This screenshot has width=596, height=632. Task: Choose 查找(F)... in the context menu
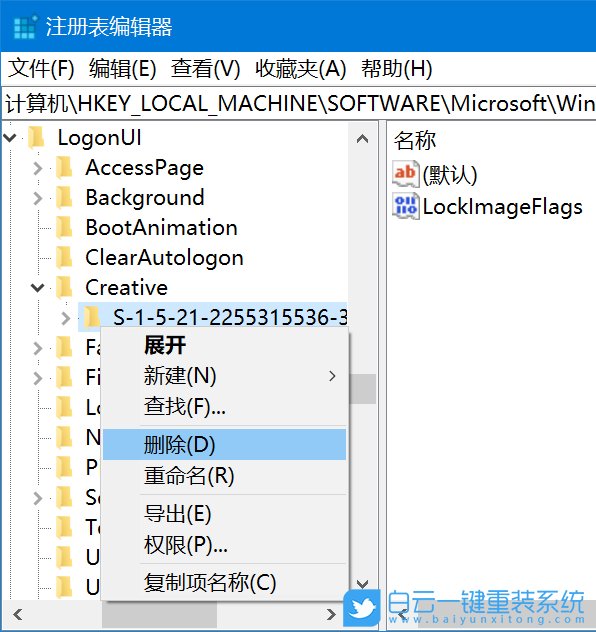(224, 406)
